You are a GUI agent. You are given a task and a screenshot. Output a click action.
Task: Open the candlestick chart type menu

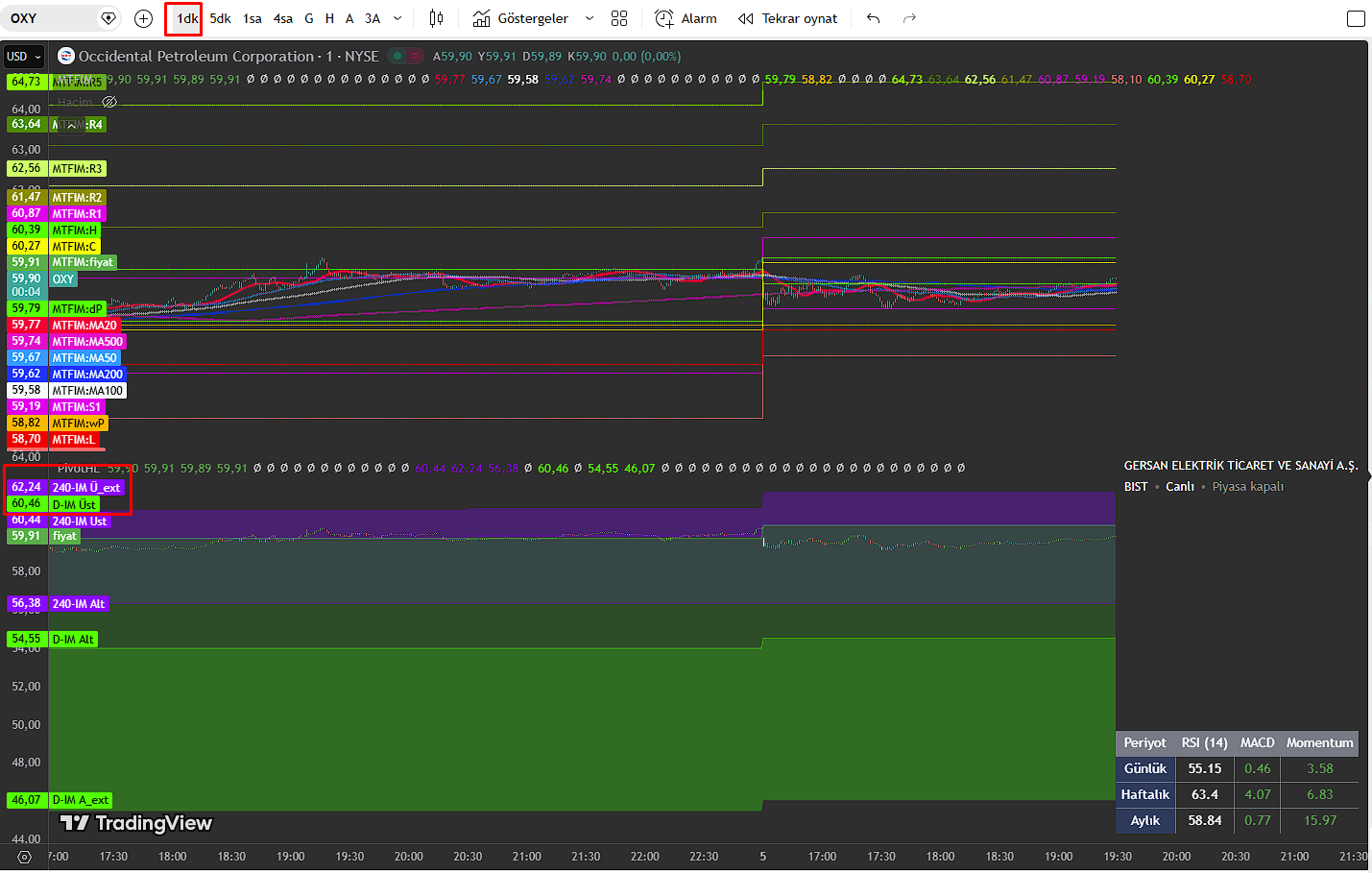click(437, 18)
